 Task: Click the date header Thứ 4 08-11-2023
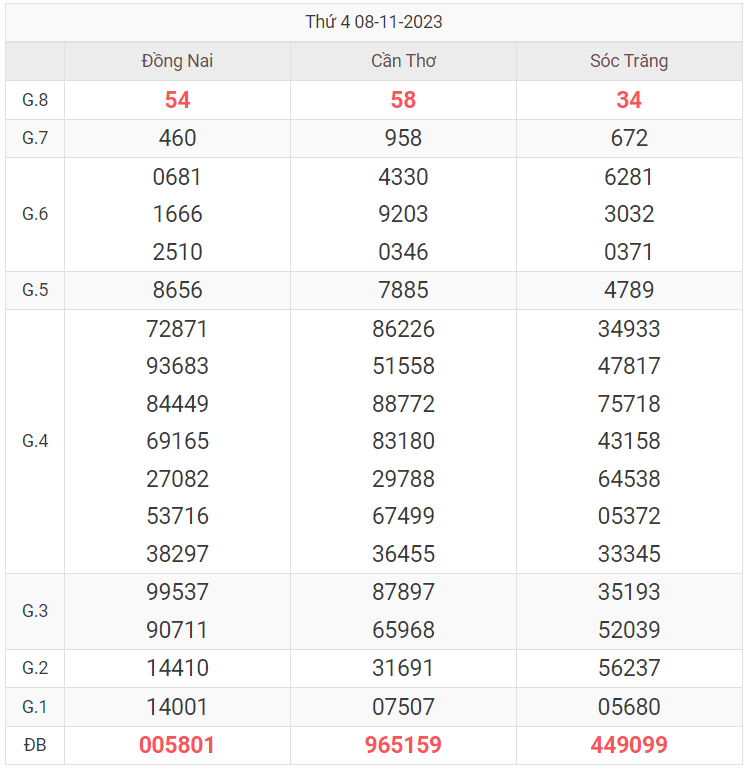tap(374, 21)
